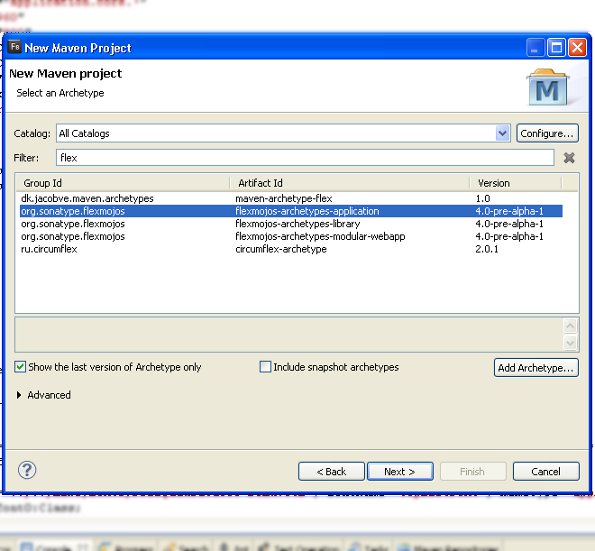Expand the Advanced section
Screen dimensions: 595x551
19,395
